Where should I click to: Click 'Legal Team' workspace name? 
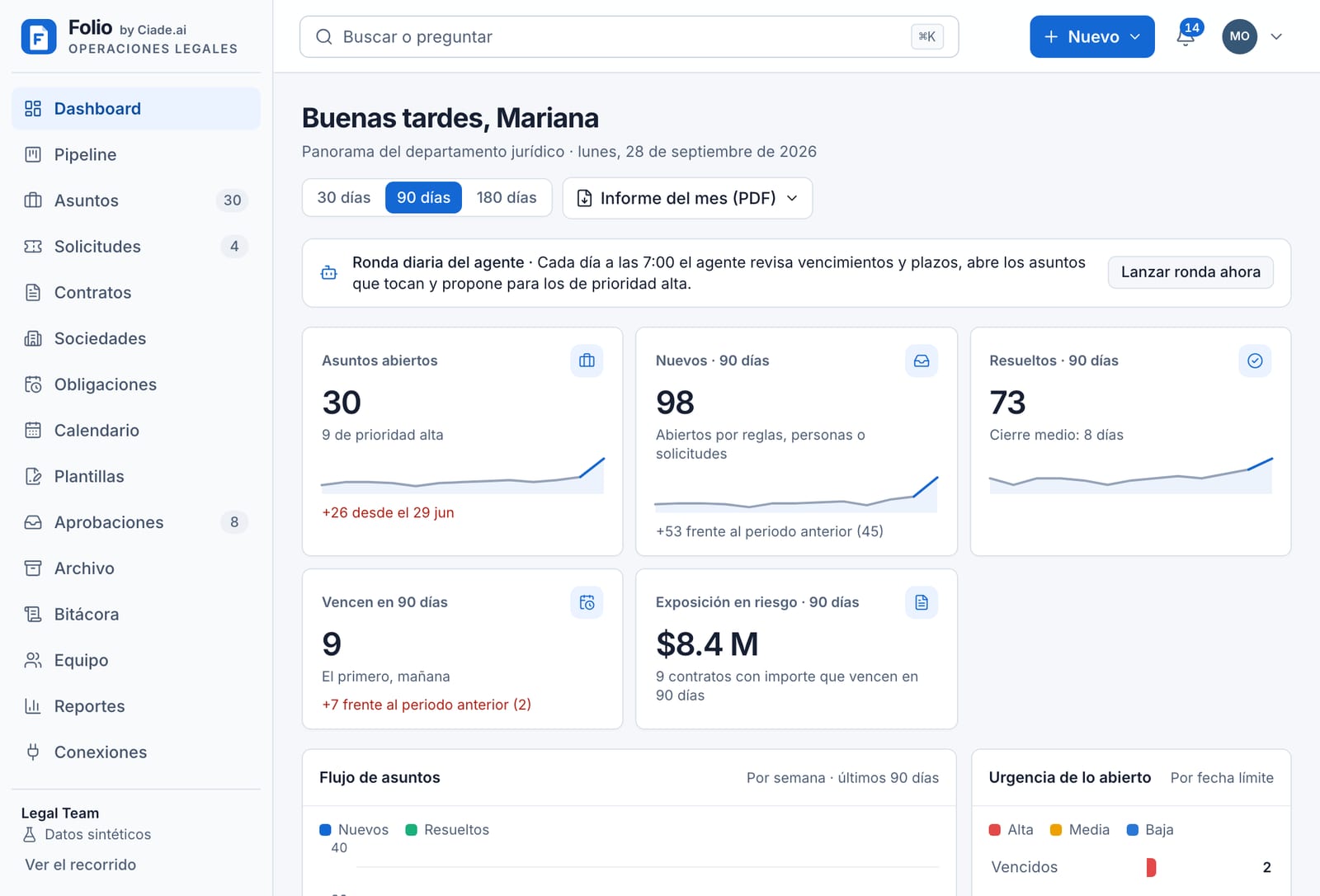60,813
